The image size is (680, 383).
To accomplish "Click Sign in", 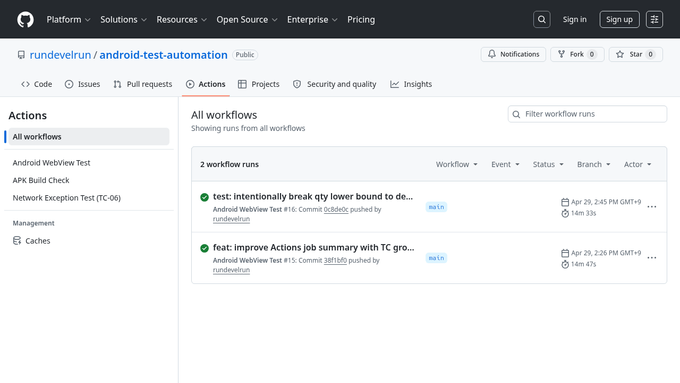I will click(575, 20).
